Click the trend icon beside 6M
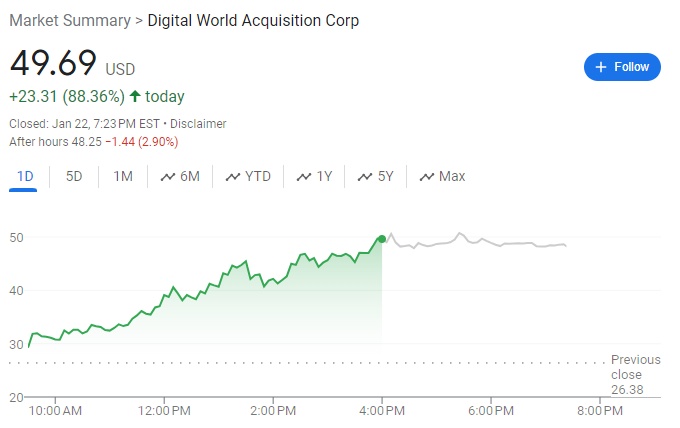This screenshot has width=680, height=428. [x=168, y=177]
